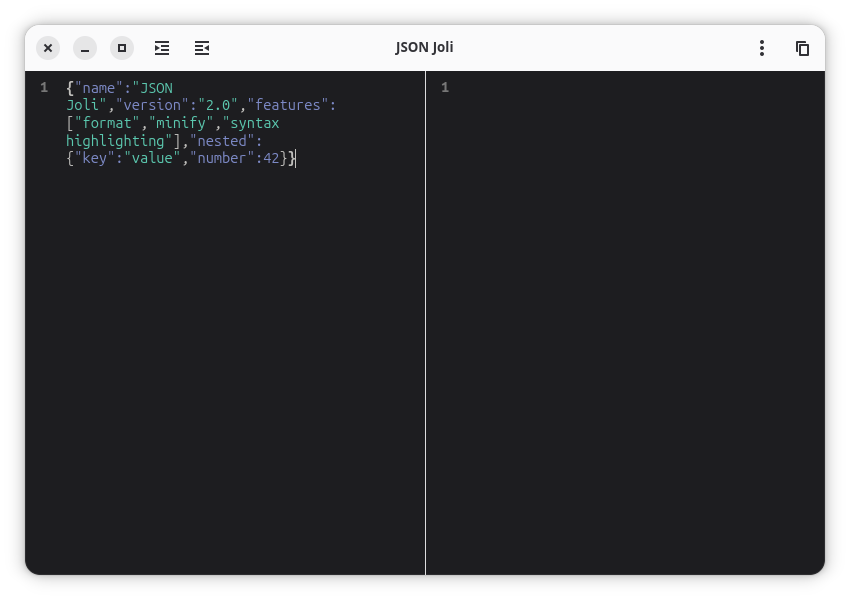Screen dimensions: 850x600
Task: Open the three-dot overflow menu
Action: tap(761, 47)
